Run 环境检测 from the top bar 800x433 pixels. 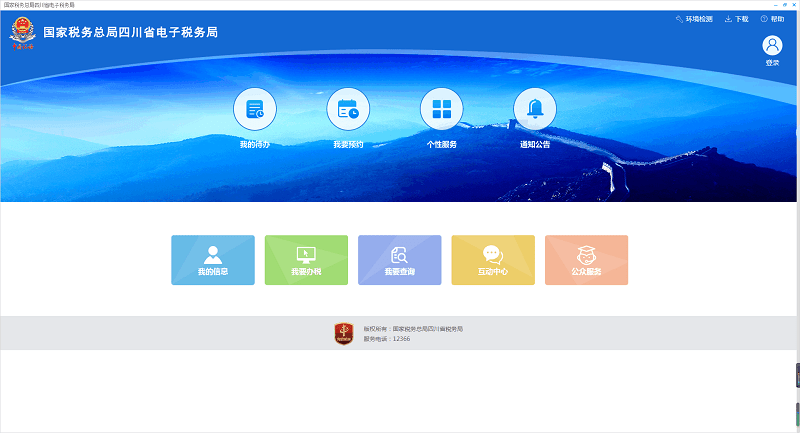[x=694, y=19]
